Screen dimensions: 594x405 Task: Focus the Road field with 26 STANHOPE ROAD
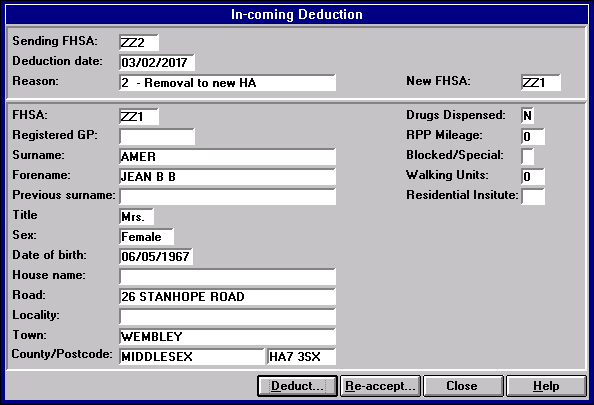[x=227, y=297]
